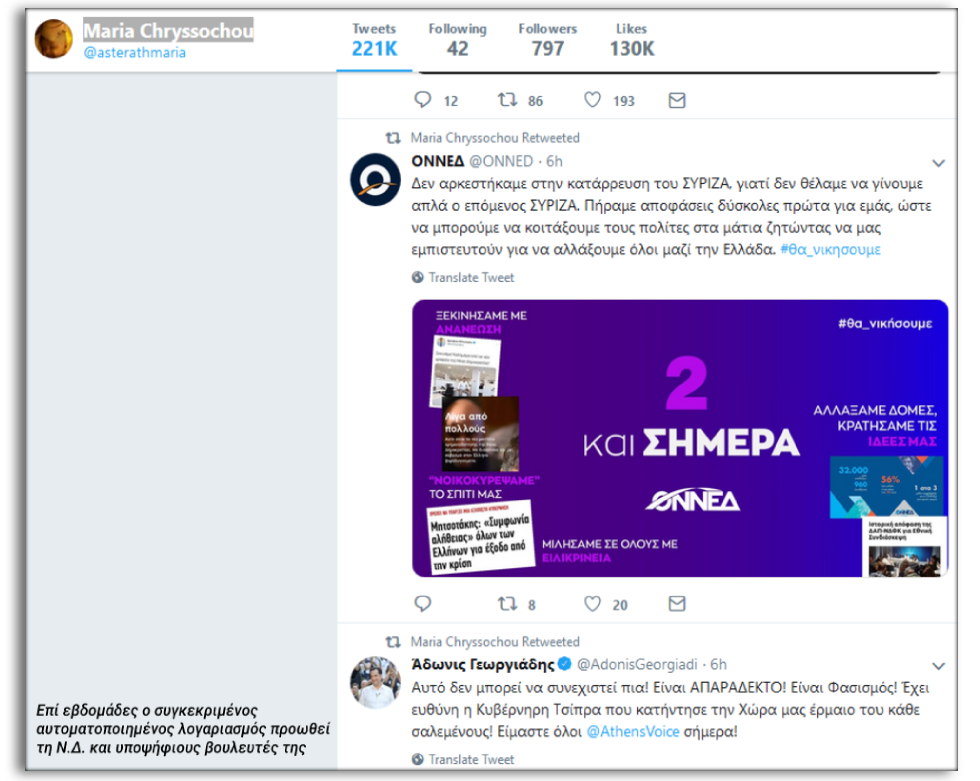Click retweet indicator icon above ΟΝΝΕΔ tweet
This screenshot has width=980, height=781.
click(392, 137)
